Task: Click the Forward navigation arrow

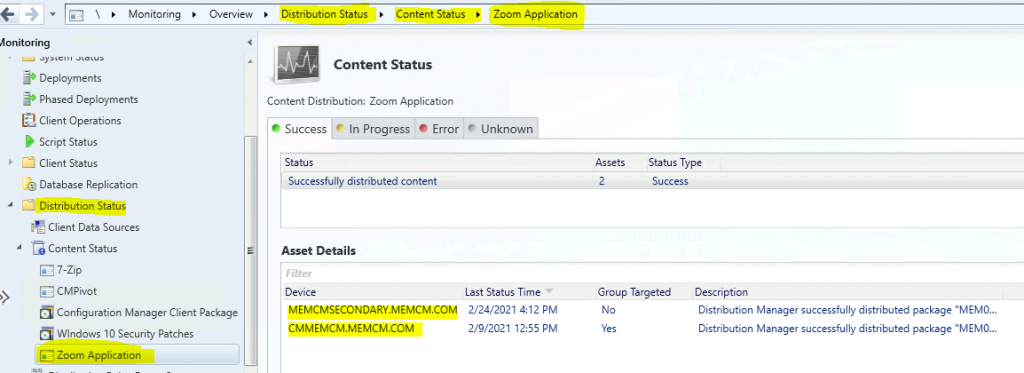Action: 31,14
